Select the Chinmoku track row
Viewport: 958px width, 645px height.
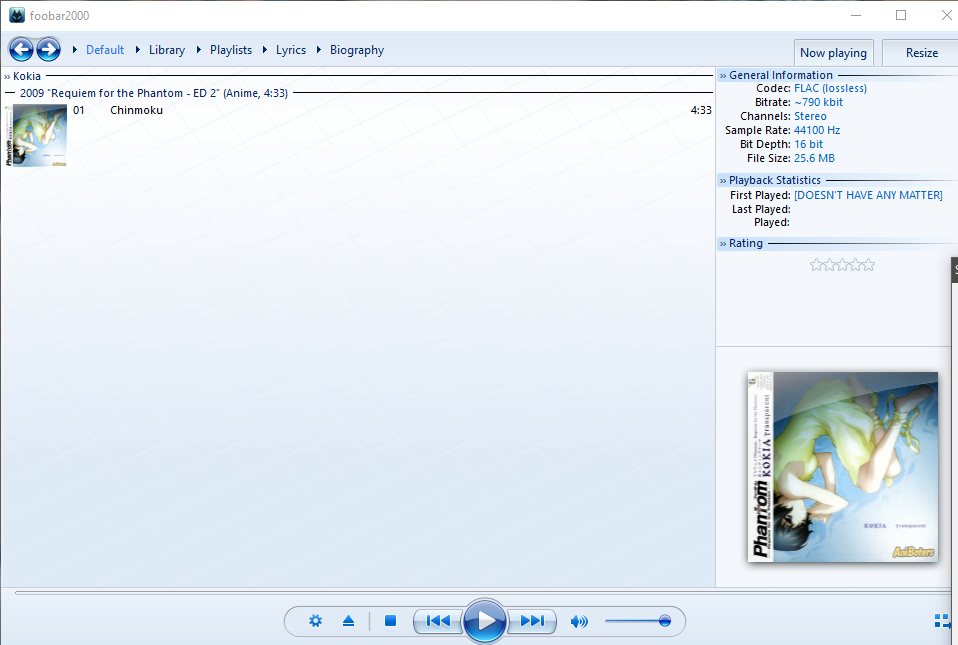click(x=391, y=111)
